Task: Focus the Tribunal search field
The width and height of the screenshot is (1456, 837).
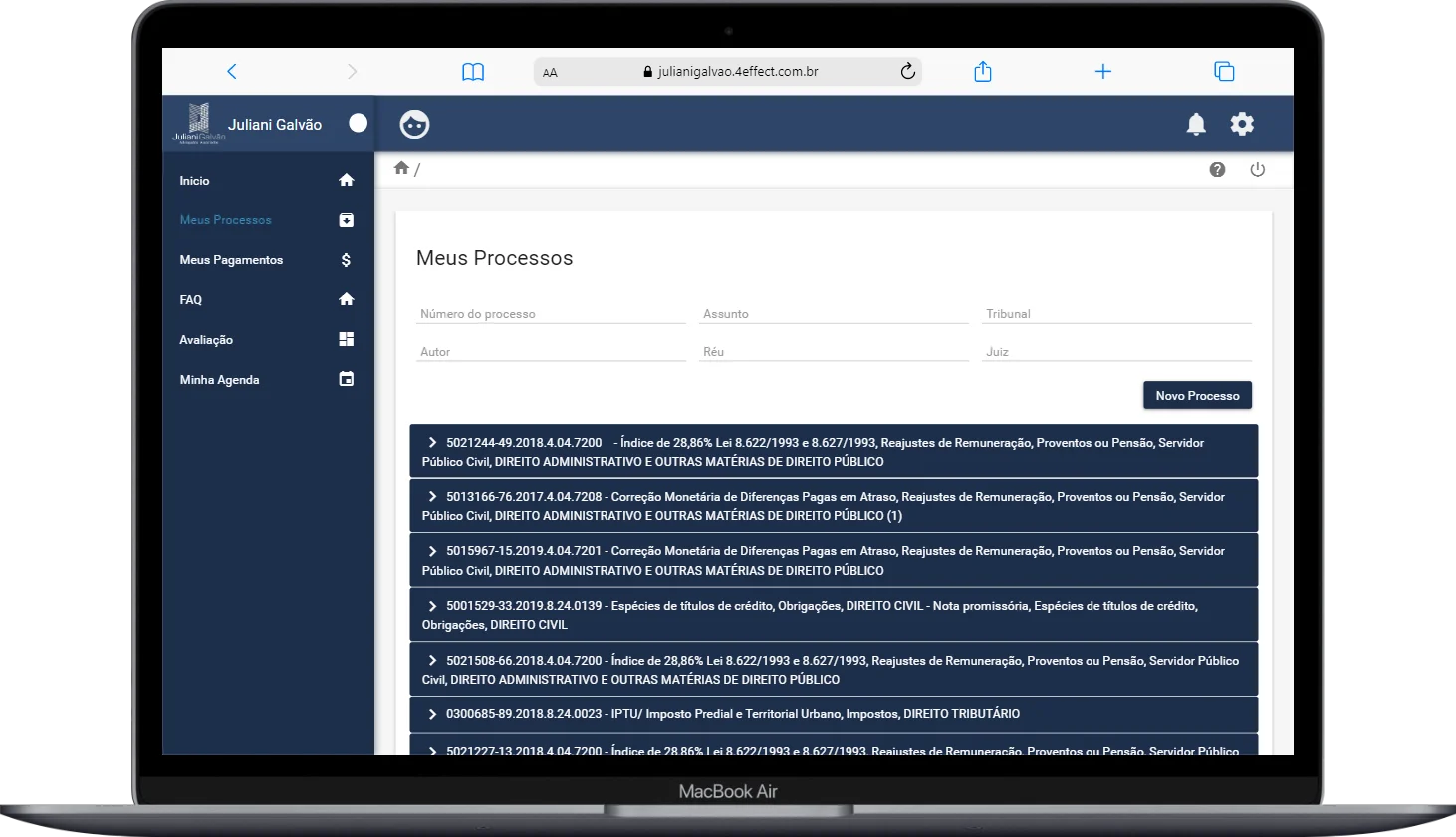Action: pyautogui.click(x=1116, y=313)
